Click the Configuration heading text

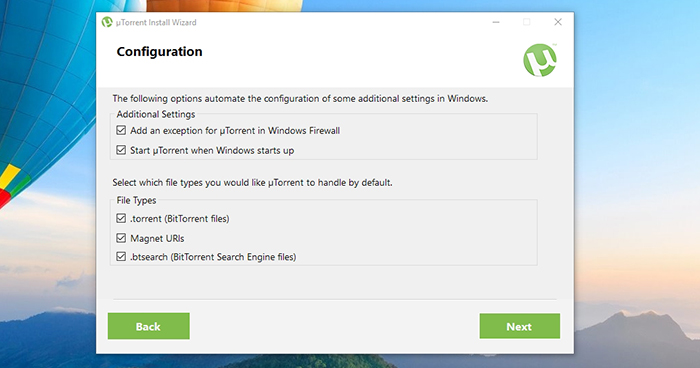click(x=159, y=52)
